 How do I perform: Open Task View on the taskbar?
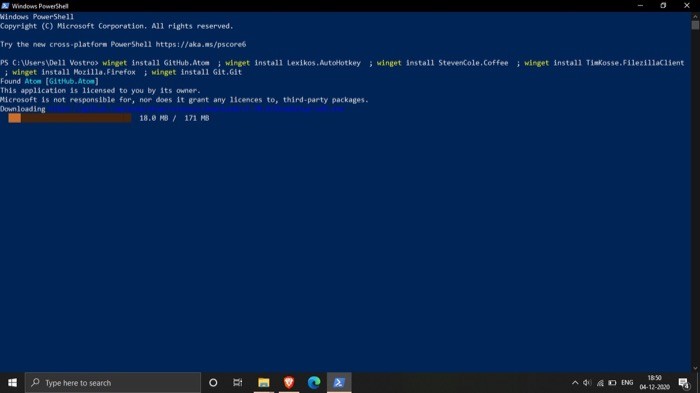(x=238, y=383)
